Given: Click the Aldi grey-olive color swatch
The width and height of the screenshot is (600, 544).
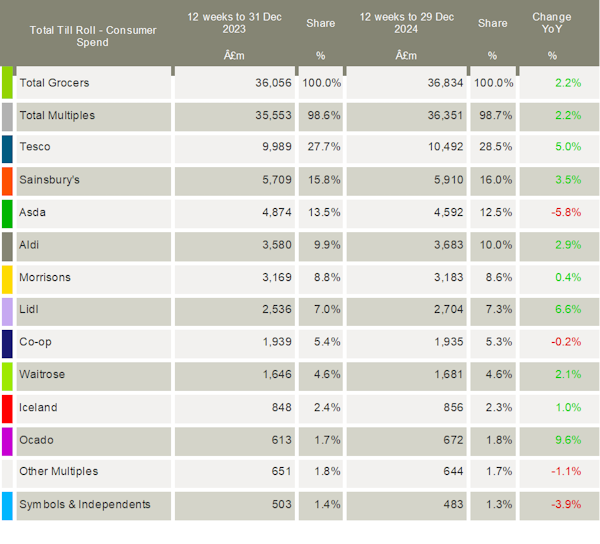Looking at the screenshot, I should pos(7,247).
